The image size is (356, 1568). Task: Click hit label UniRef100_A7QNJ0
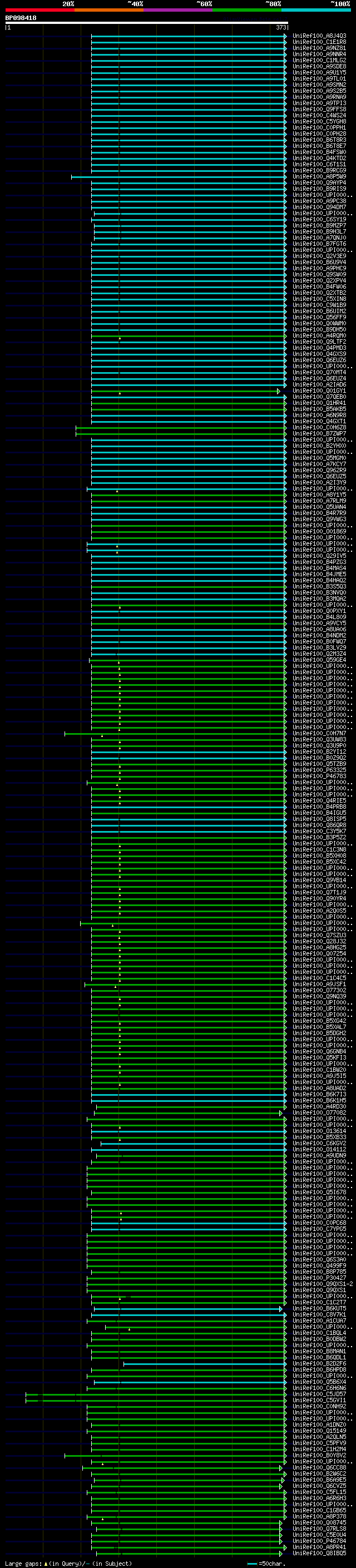pos(319,238)
